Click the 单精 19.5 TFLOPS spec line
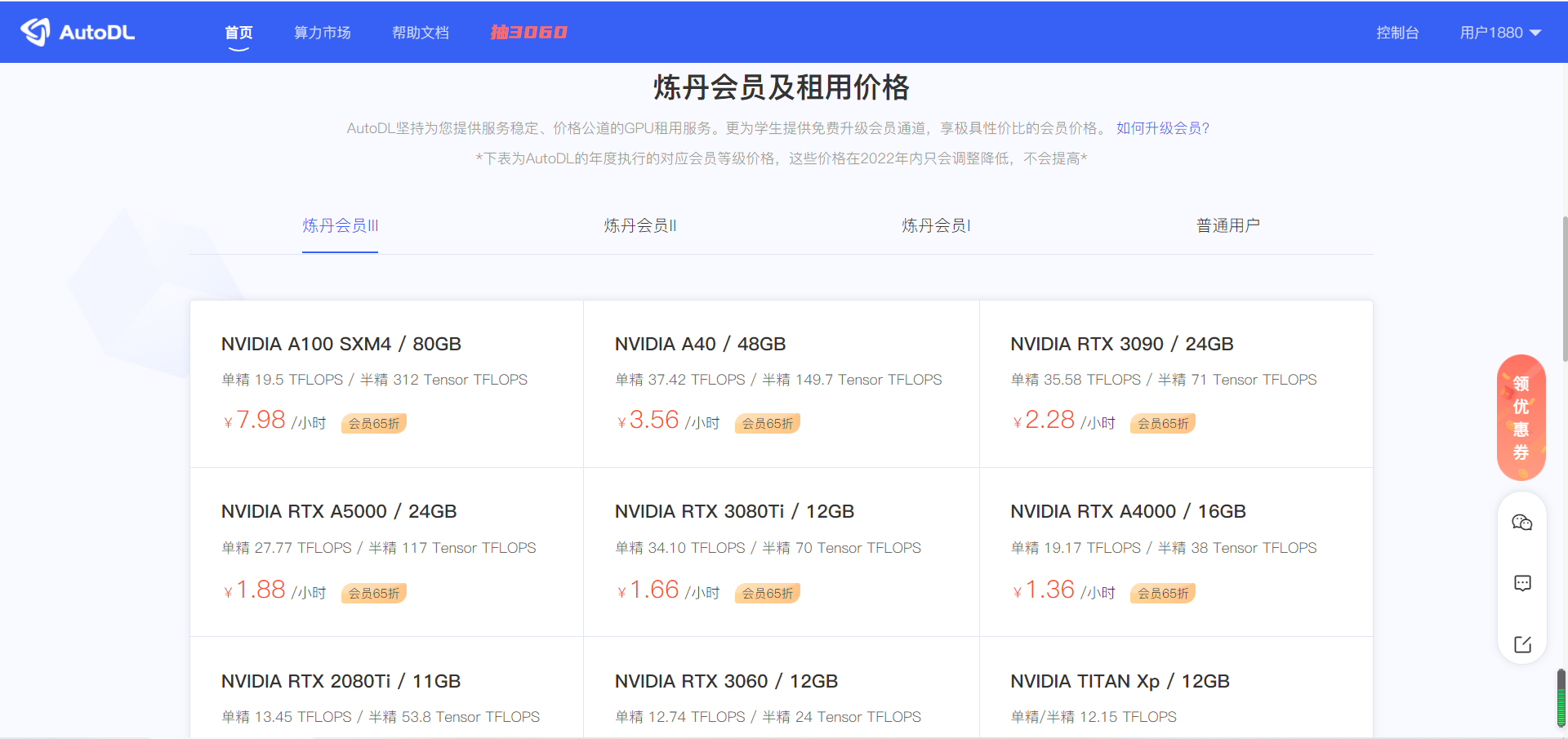This screenshot has height=739, width=1568. pyautogui.click(x=375, y=380)
